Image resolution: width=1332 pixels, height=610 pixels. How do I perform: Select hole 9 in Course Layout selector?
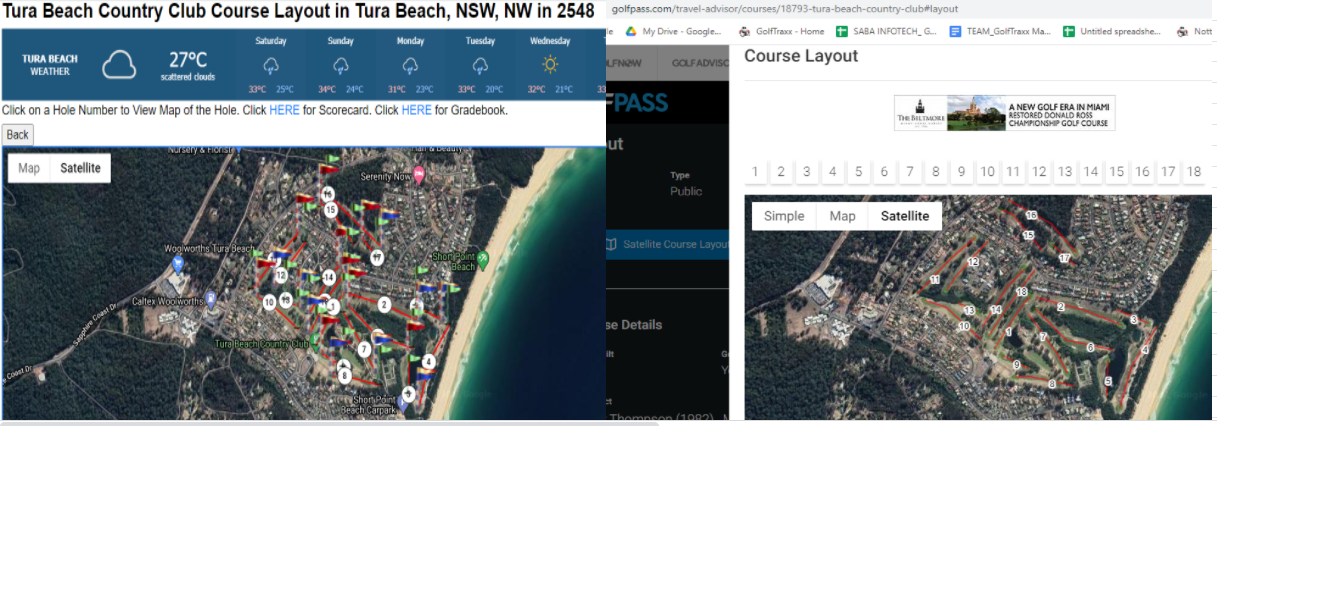[x=961, y=172]
